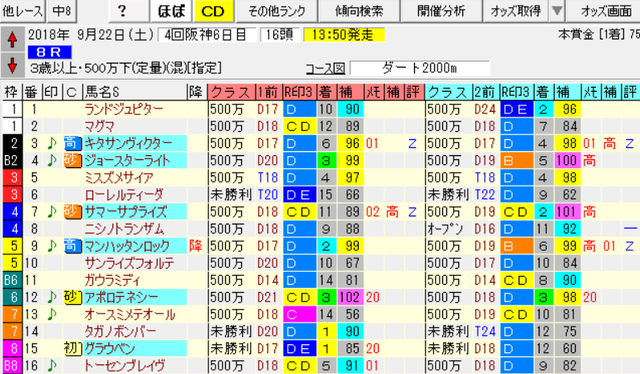The image size is (640, 374).
Task: Select horse name ガウラミディ
Action: click(x=112, y=280)
